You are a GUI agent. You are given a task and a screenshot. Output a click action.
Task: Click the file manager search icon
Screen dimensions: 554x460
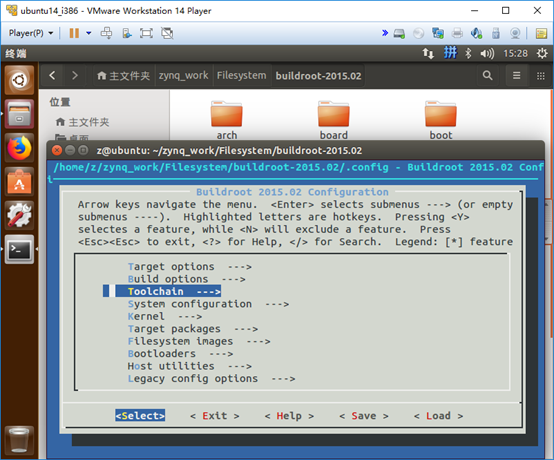pyautogui.click(x=488, y=75)
